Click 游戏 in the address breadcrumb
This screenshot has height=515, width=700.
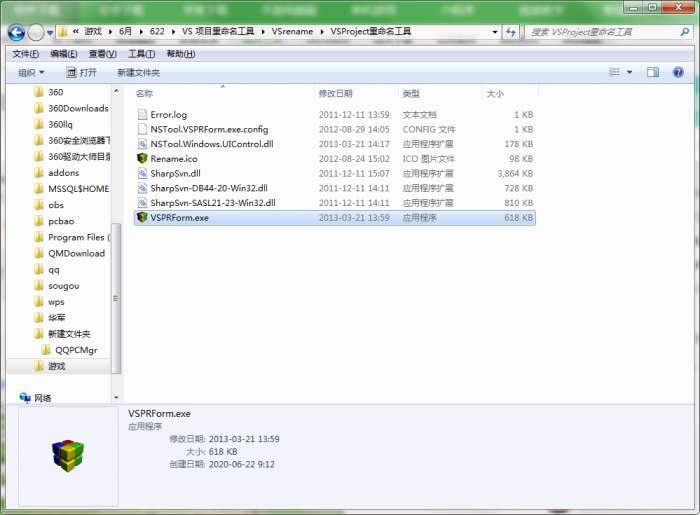pos(93,31)
